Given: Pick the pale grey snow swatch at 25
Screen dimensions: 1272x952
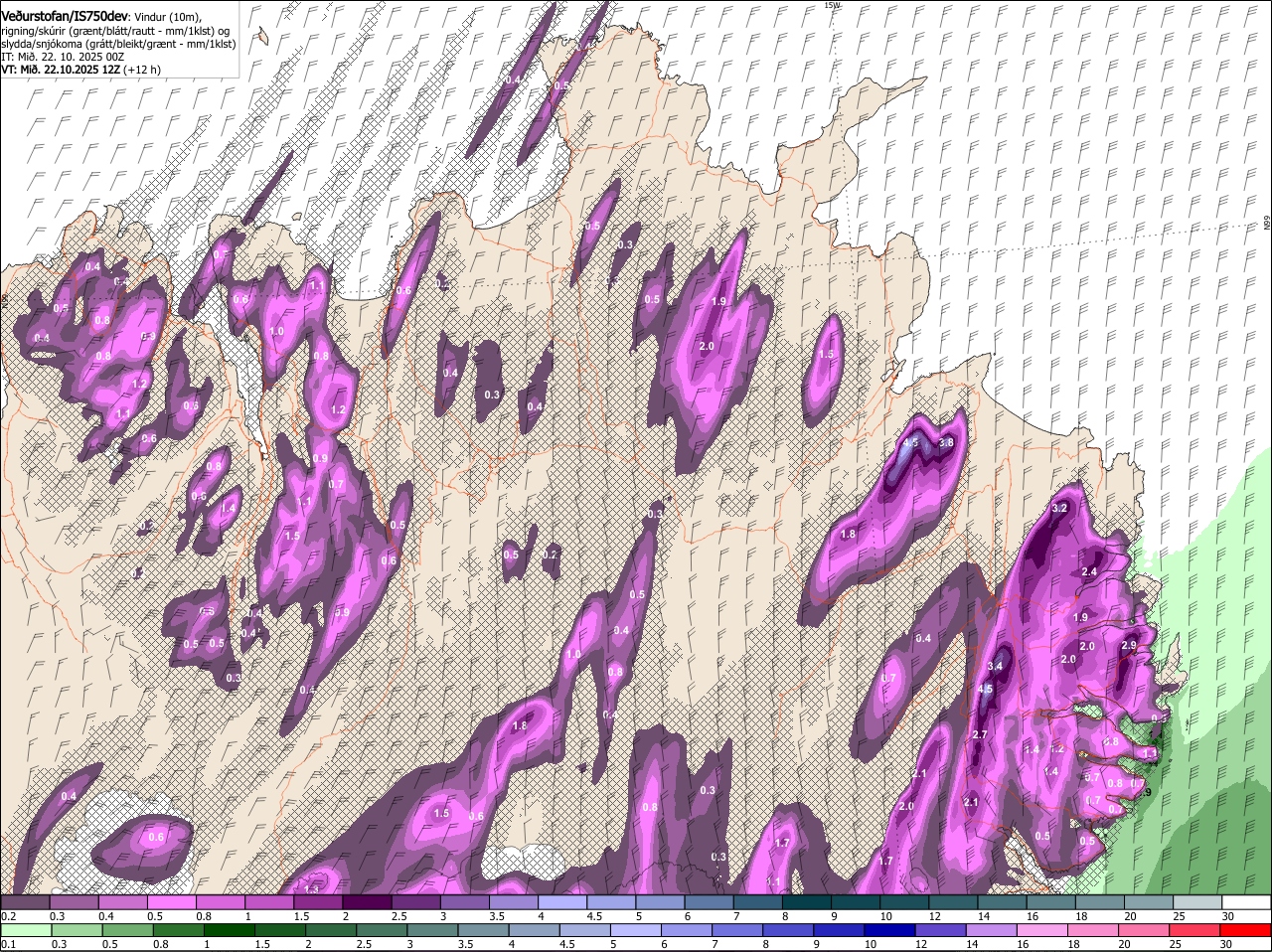Looking at the screenshot, I should point(1197,901).
